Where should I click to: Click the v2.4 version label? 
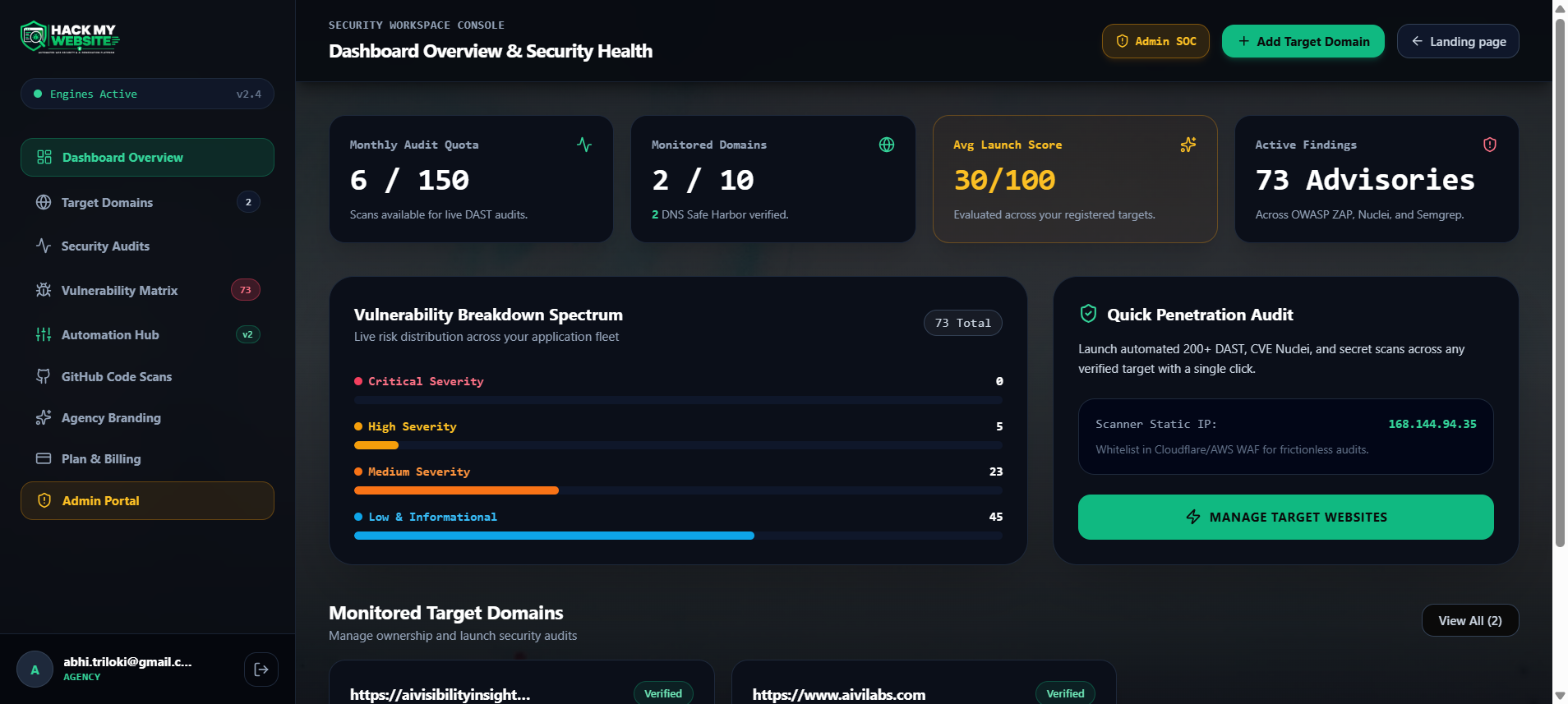[249, 94]
